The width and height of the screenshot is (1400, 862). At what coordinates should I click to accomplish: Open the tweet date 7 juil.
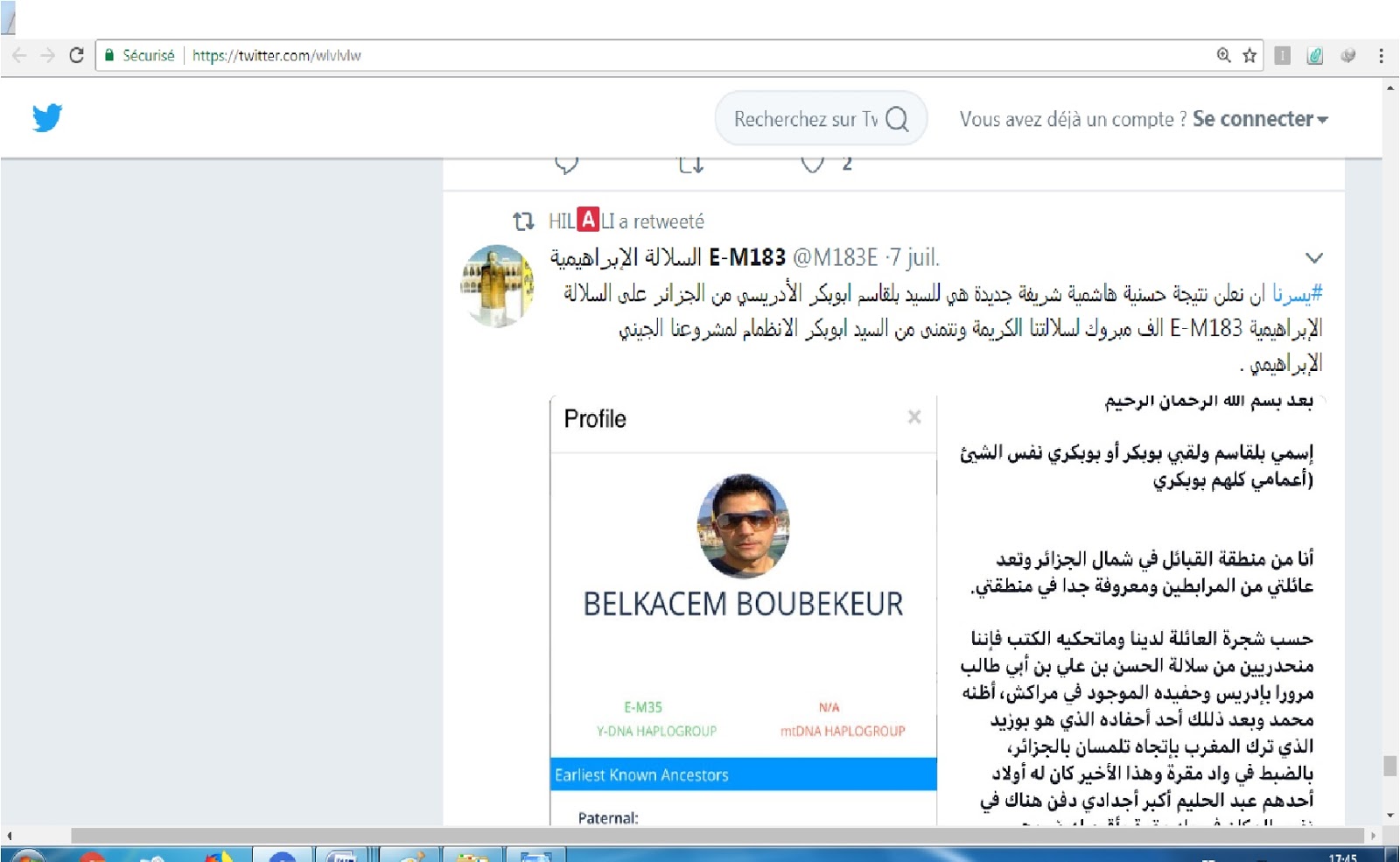click(914, 257)
